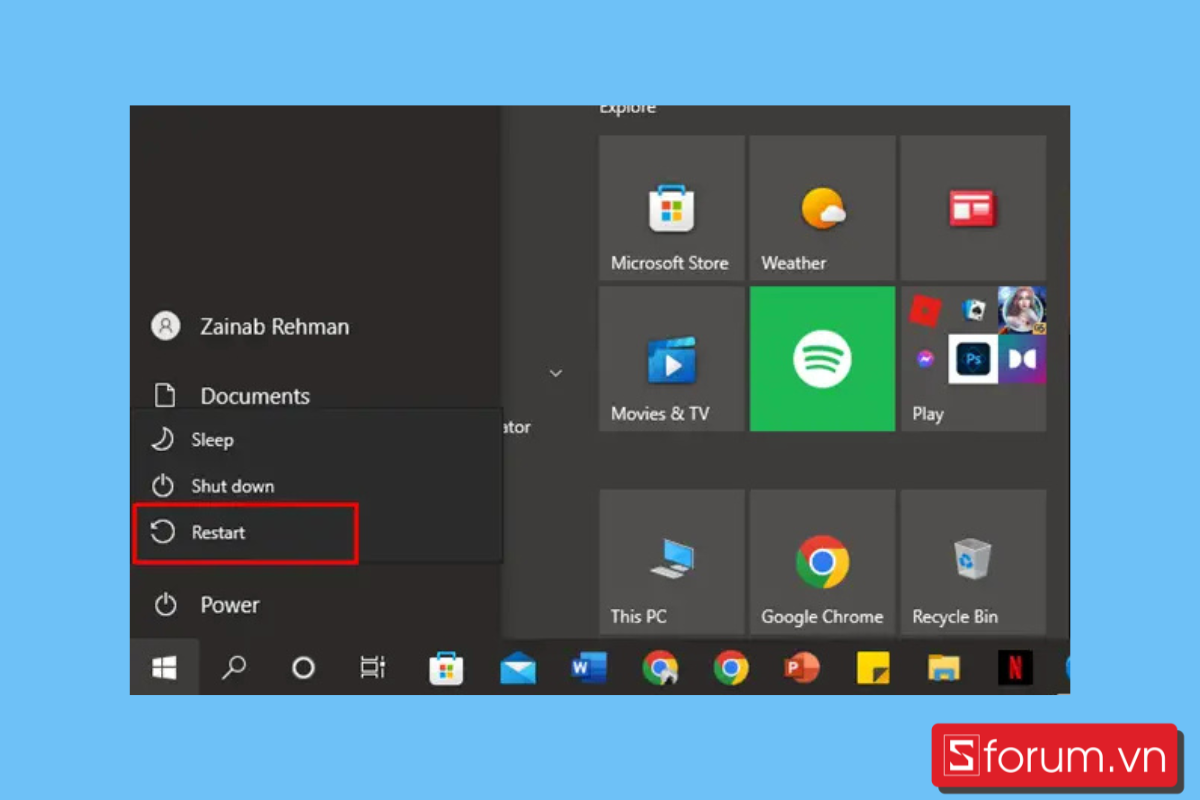Open Photoshop icon in Play folder
Image resolution: width=1200 pixels, height=800 pixels.
[x=974, y=359]
